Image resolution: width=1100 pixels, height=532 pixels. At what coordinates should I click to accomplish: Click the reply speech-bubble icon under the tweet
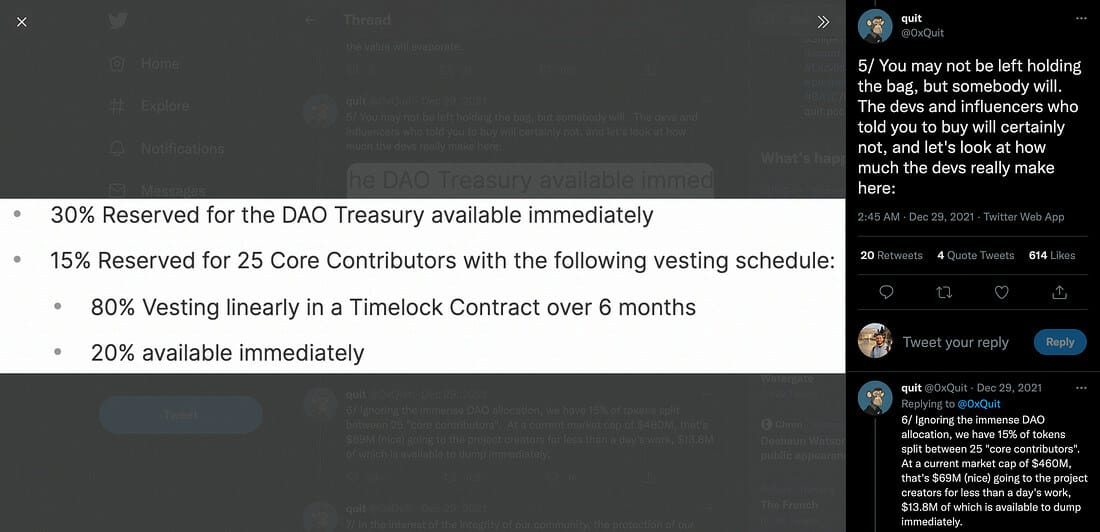tap(886, 292)
